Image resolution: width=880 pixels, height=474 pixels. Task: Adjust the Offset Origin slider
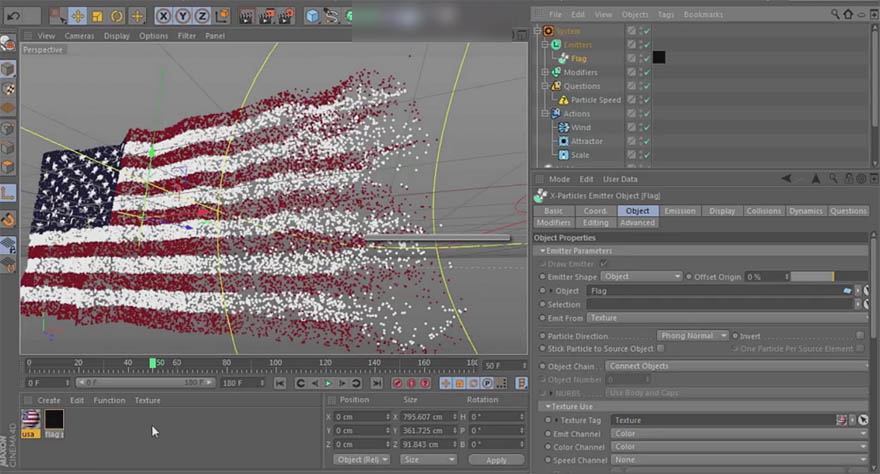click(829, 277)
